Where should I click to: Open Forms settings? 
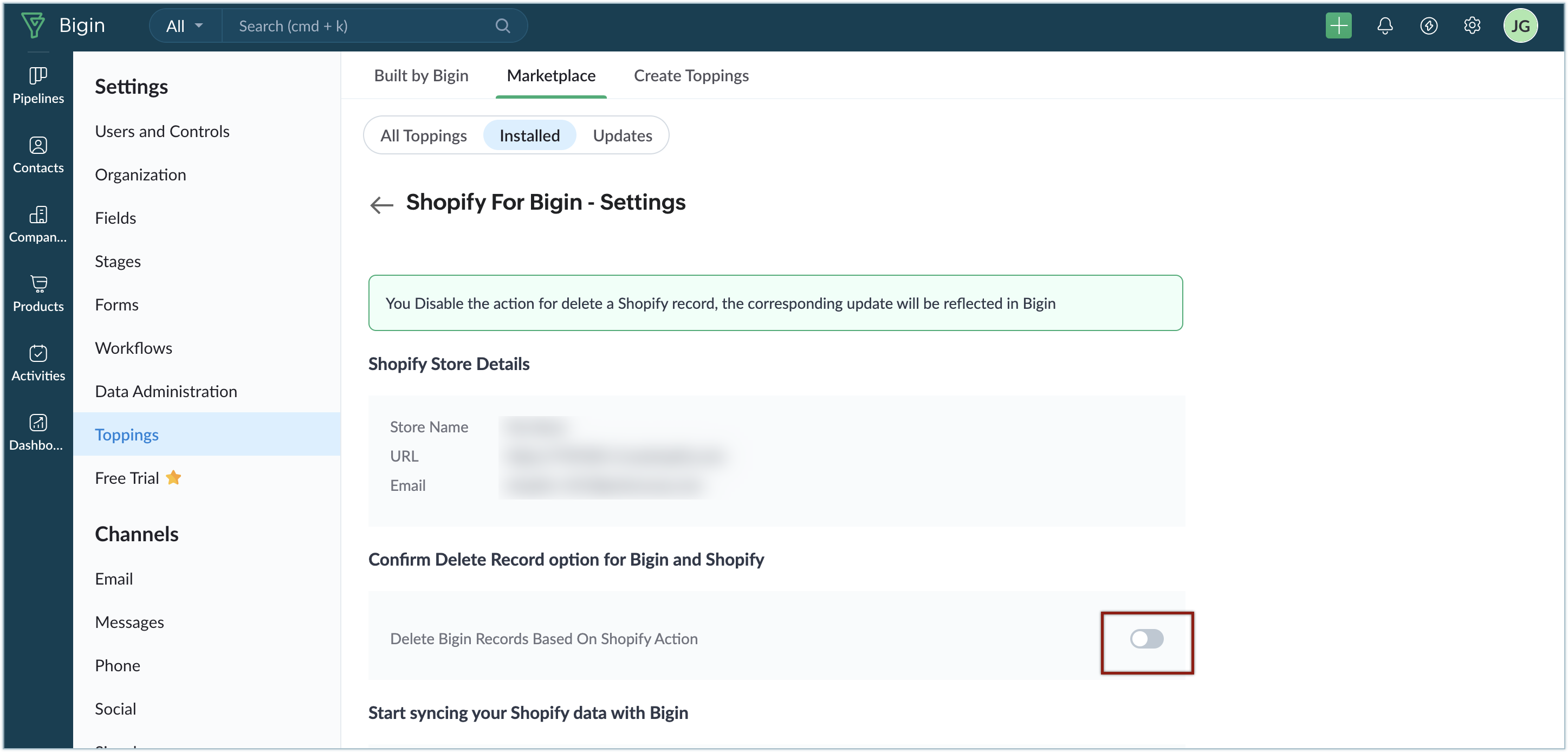point(116,304)
